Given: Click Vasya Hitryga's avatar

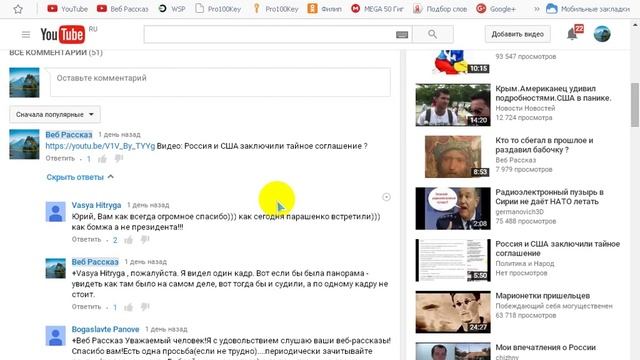Looking at the screenshot, I should pyautogui.click(x=56, y=211).
